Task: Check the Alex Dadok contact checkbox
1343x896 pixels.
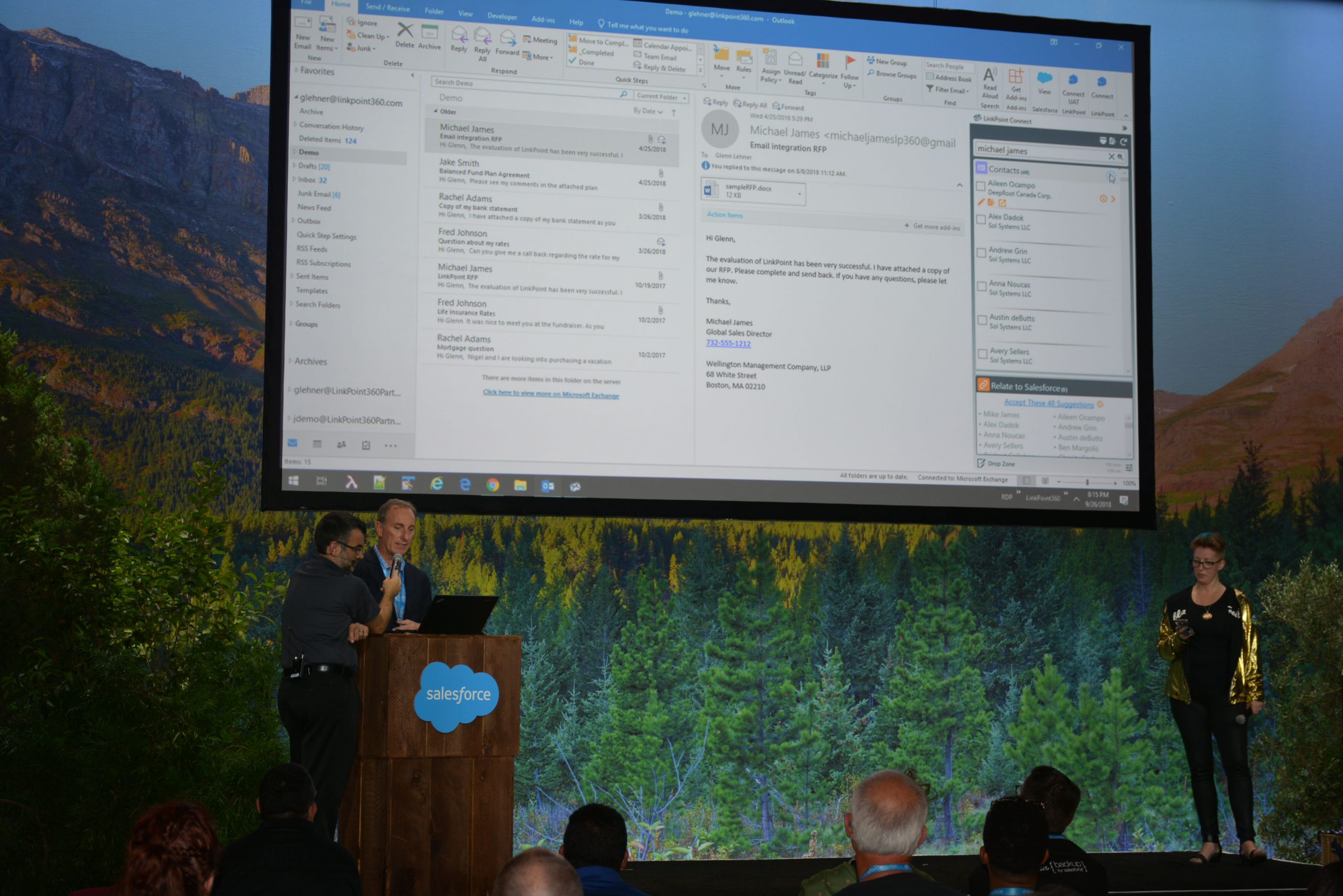Action: pos(980,219)
